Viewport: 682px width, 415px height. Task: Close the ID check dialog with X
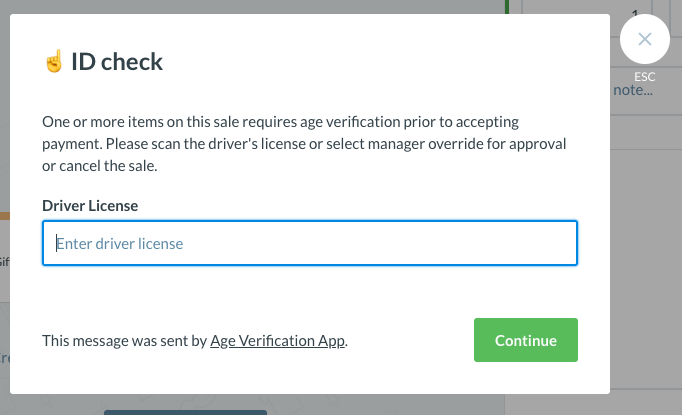[x=645, y=39]
